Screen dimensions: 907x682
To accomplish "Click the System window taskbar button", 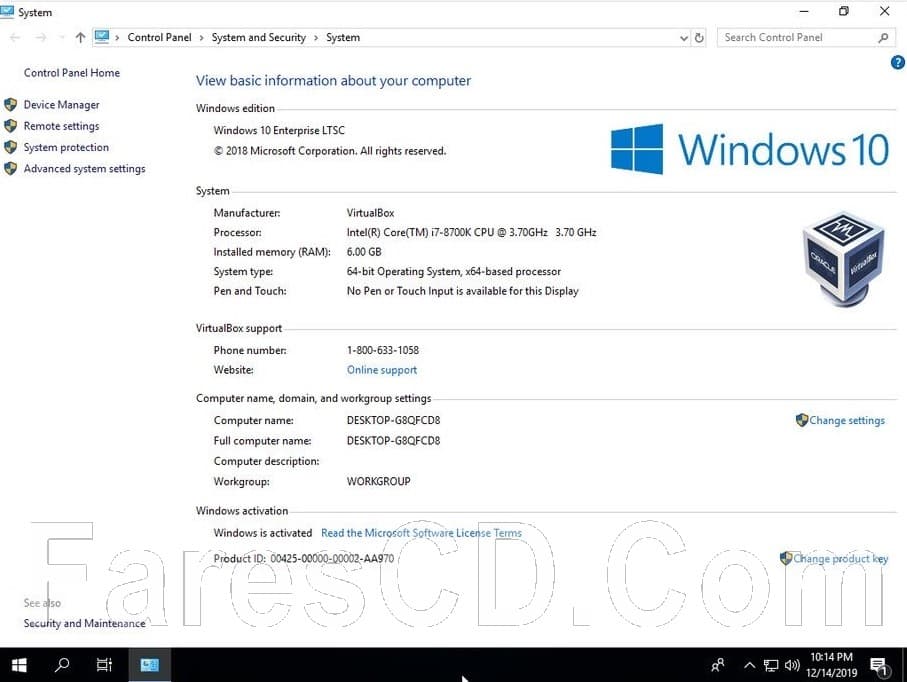I will tap(149, 665).
